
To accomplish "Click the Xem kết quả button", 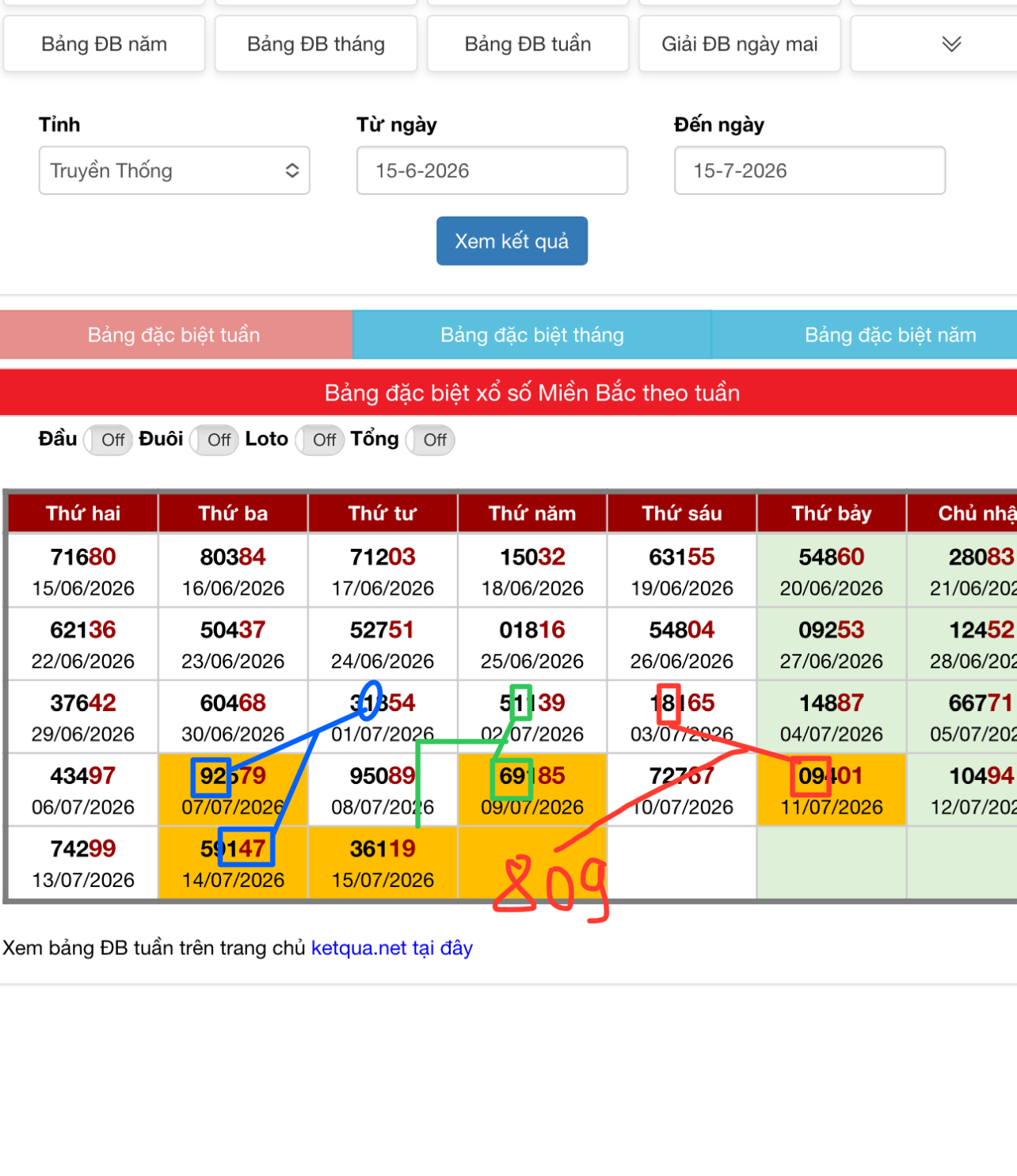I will [x=512, y=241].
